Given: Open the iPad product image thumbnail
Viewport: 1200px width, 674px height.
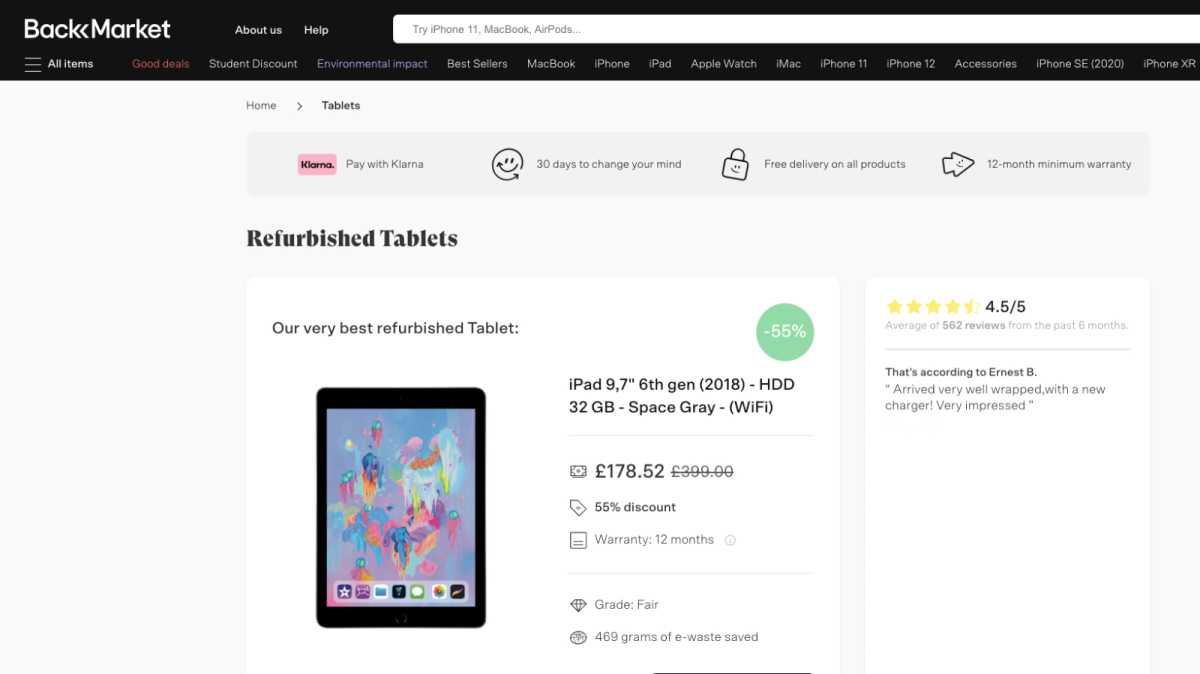Looking at the screenshot, I should click(401, 508).
